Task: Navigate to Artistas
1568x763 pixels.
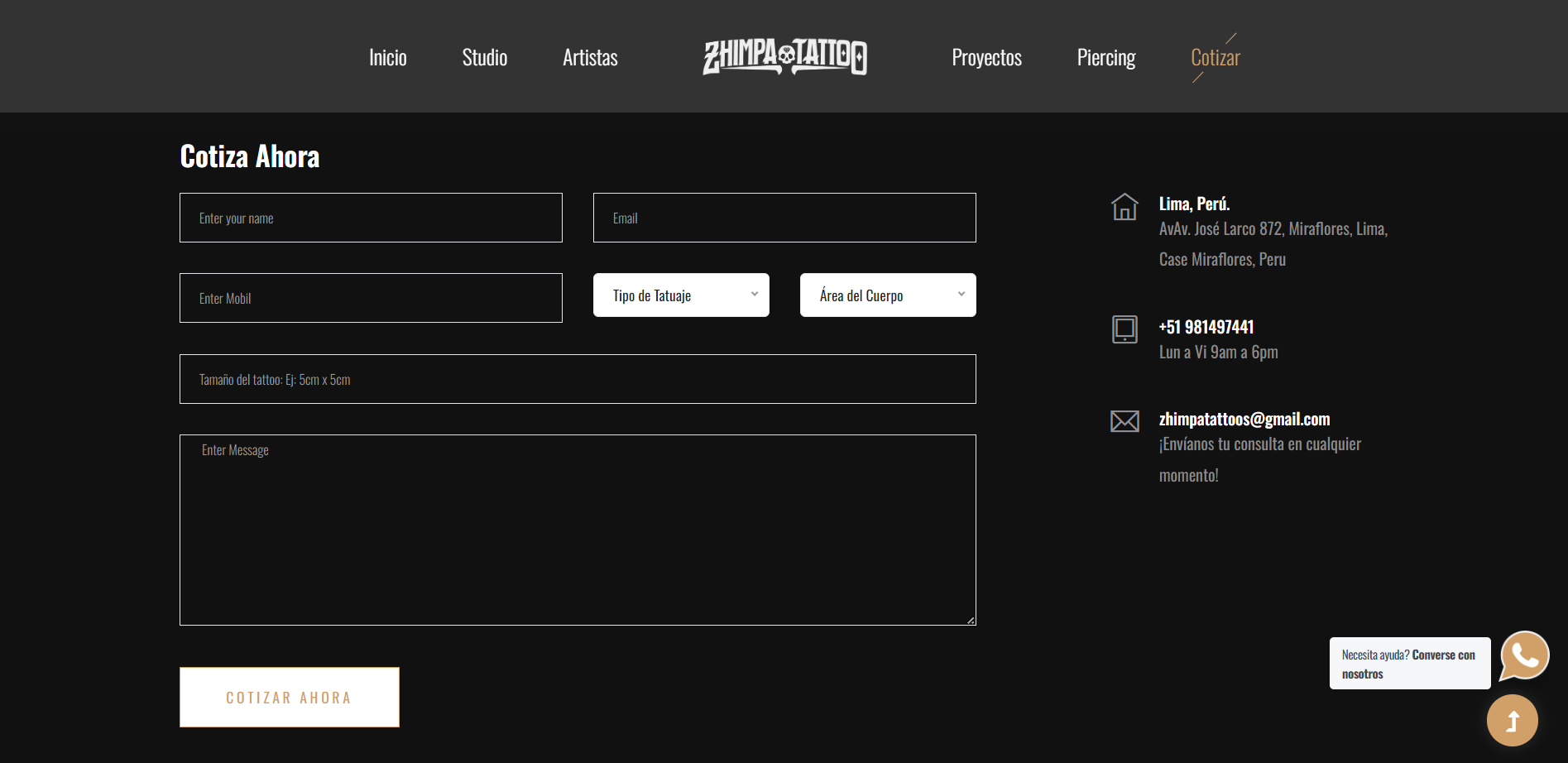Action: point(590,58)
